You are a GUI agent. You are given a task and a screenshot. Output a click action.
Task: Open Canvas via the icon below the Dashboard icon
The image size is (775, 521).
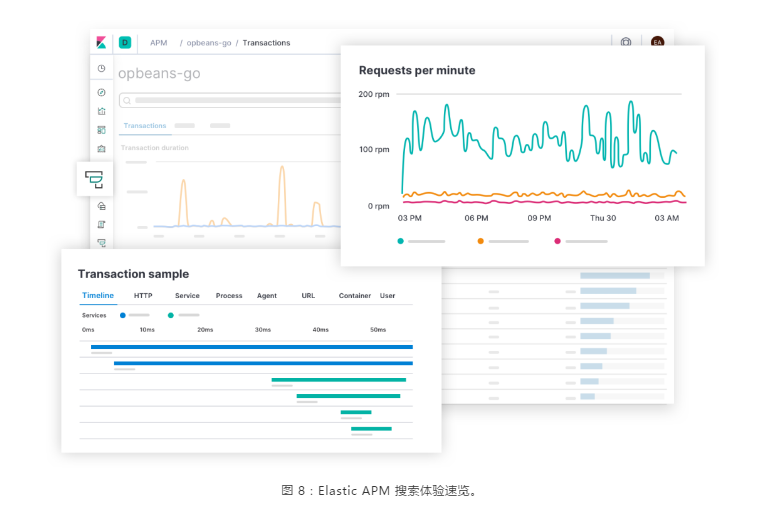coord(101,149)
